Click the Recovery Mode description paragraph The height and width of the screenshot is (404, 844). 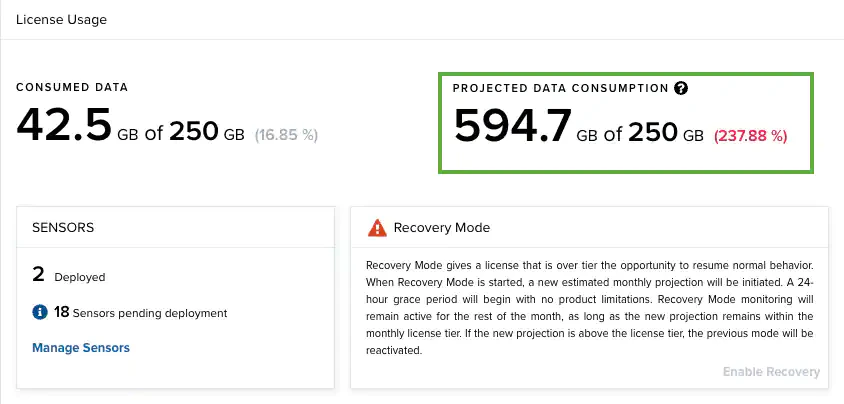coord(589,308)
